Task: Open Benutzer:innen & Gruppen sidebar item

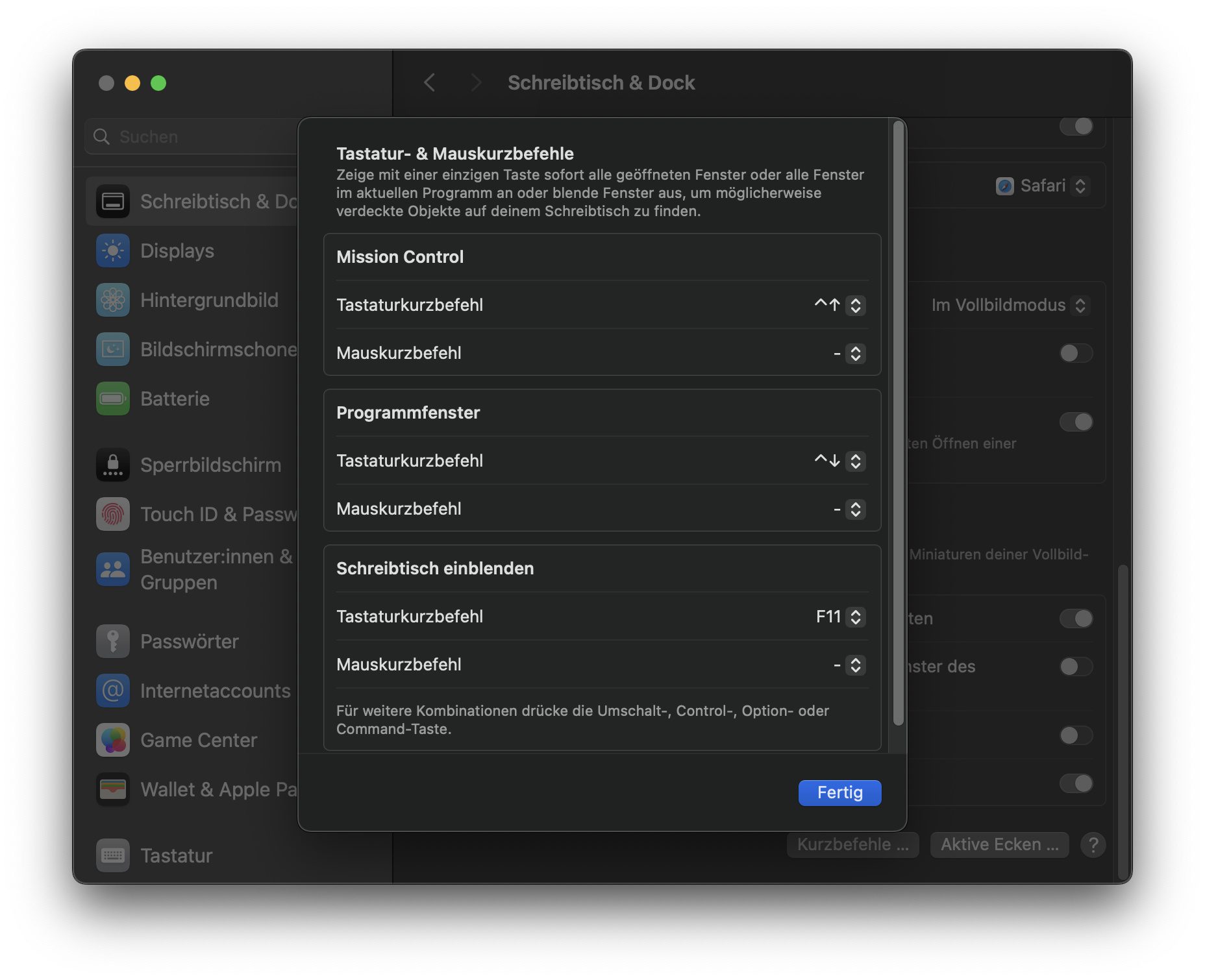Action: pyautogui.click(x=195, y=569)
